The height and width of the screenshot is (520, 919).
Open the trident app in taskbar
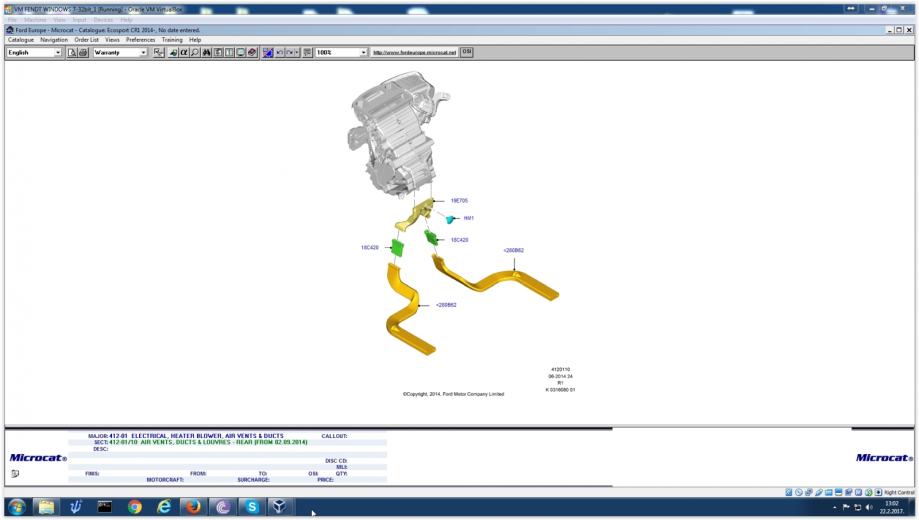[76, 507]
